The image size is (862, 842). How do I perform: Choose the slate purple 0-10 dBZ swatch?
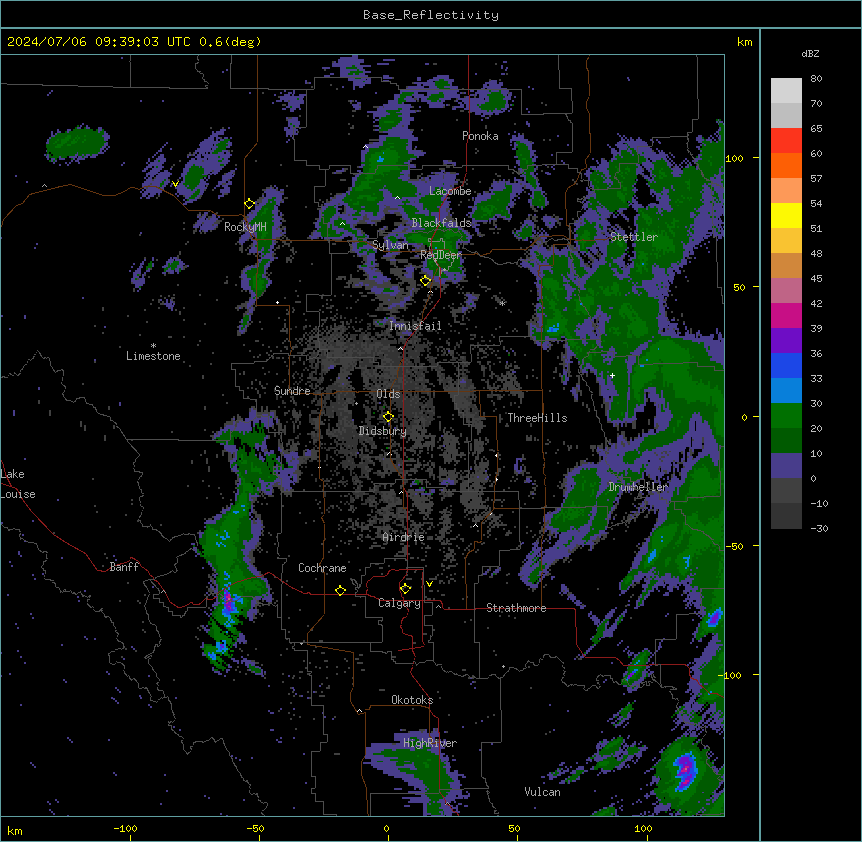[x=786, y=466]
